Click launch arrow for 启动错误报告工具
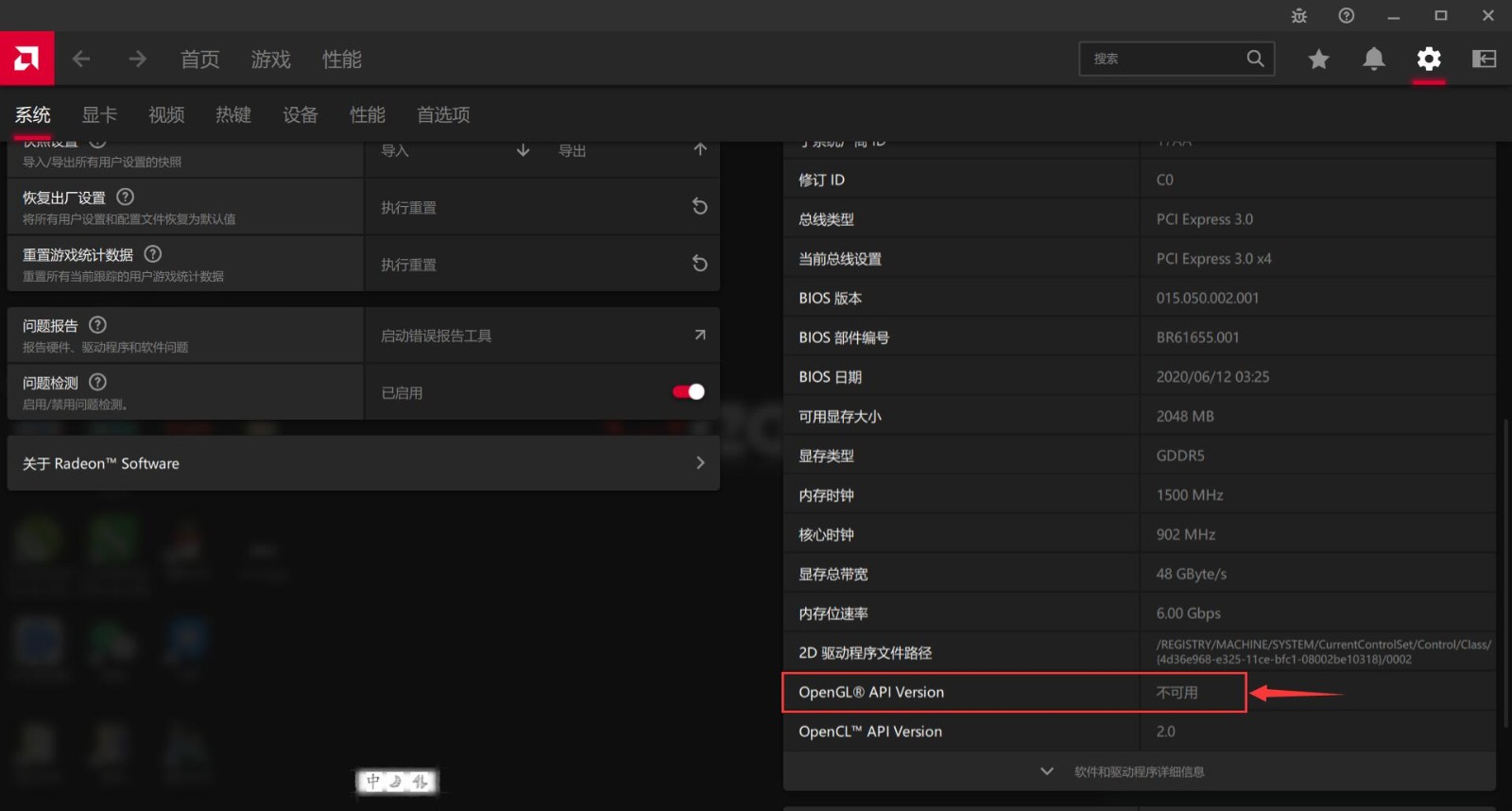The image size is (1512, 811). [x=699, y=335]
